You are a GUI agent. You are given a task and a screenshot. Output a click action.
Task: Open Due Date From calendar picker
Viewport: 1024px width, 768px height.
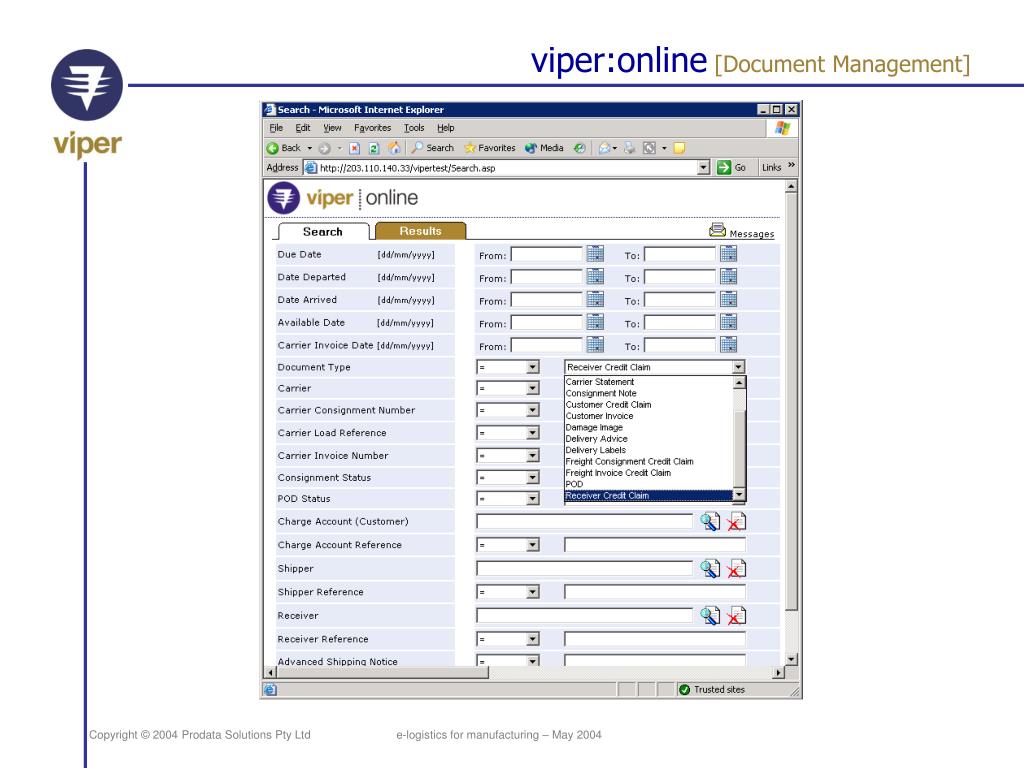click(x=595, y=254)
